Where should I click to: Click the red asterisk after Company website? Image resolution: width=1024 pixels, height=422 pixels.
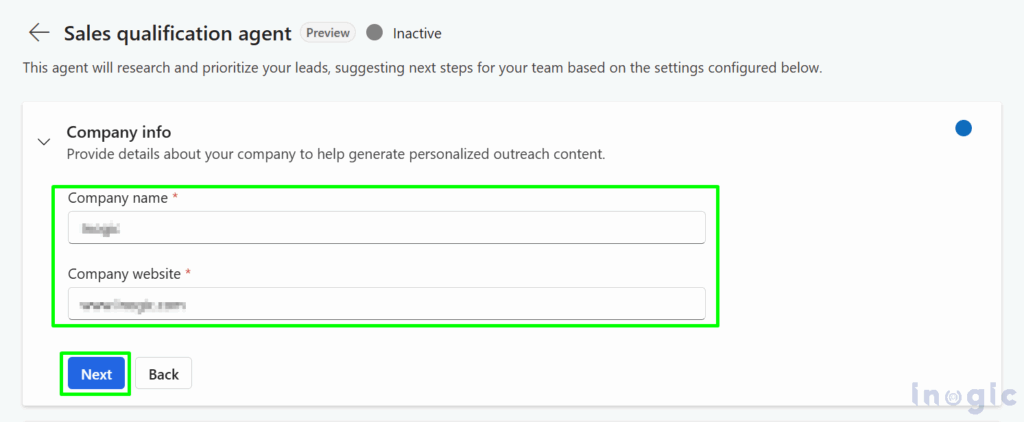click(189, 273)
